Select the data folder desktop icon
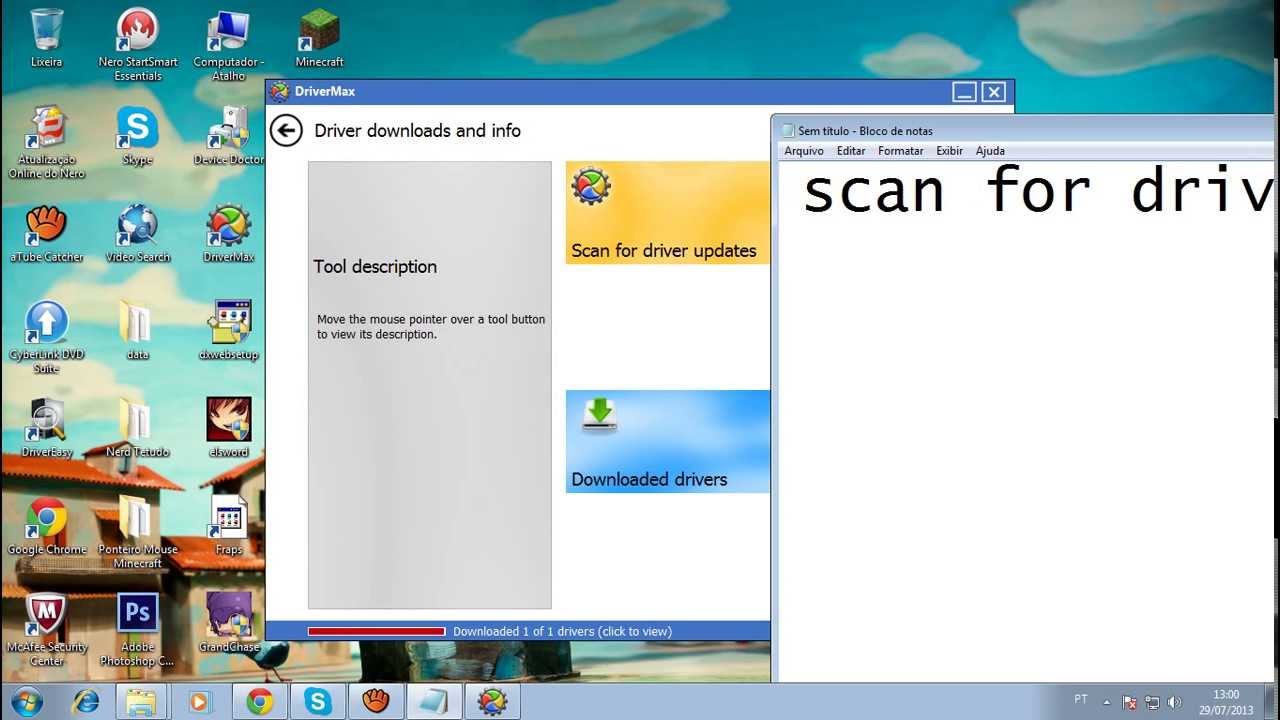This screenshot has height=720, width=1280. [x=138, y=331]
